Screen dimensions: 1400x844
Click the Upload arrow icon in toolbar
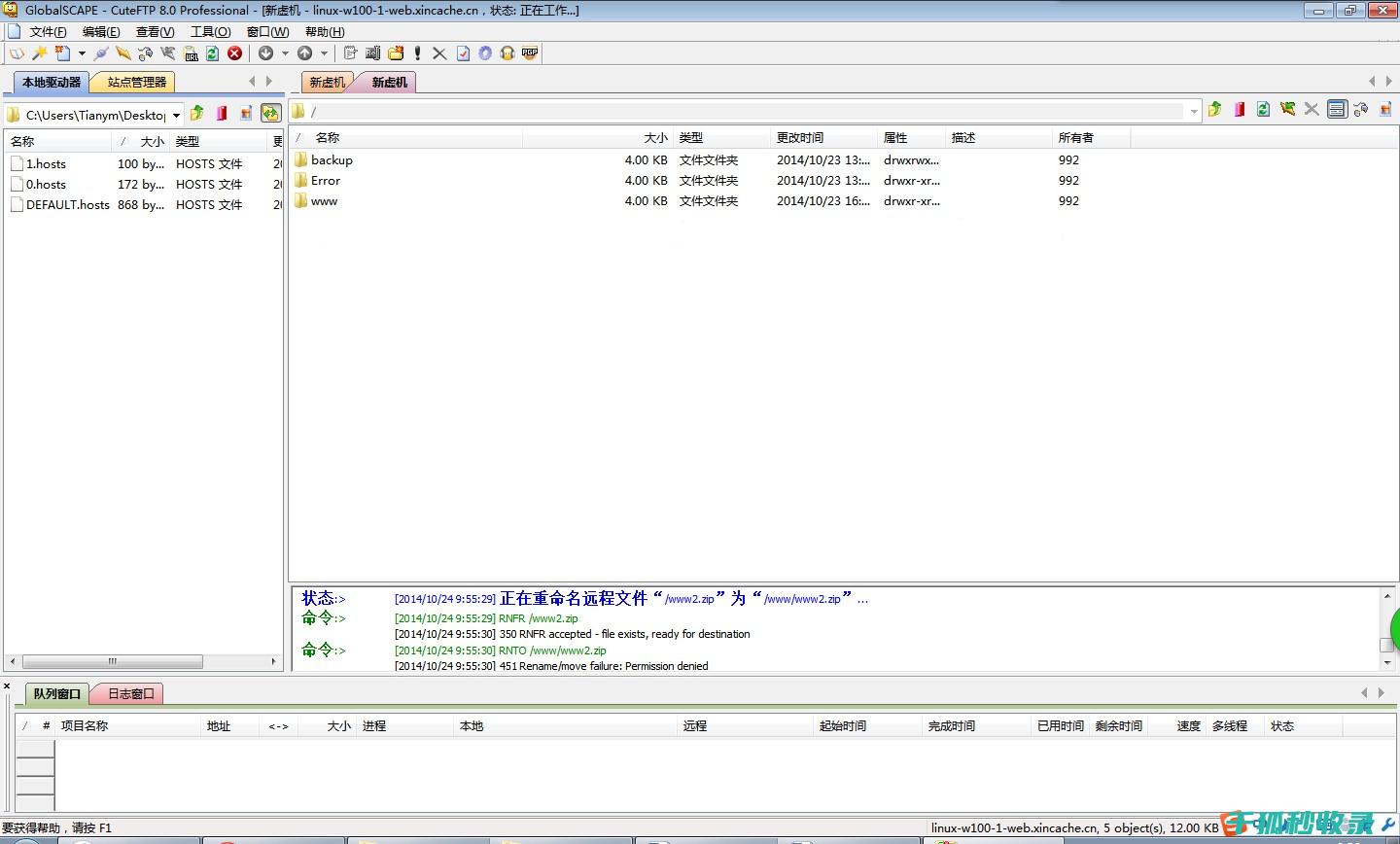(x=304, y=53)
